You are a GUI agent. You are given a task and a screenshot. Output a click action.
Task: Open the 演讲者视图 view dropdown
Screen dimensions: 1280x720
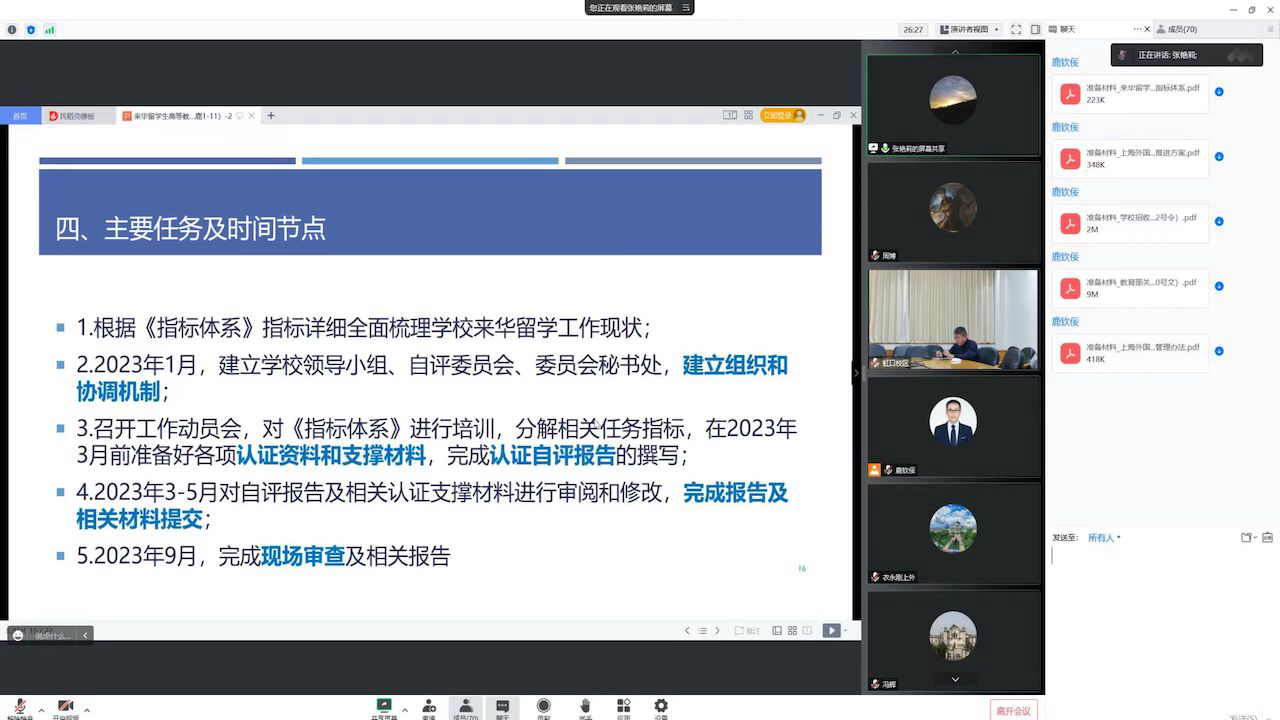point(969,30)
